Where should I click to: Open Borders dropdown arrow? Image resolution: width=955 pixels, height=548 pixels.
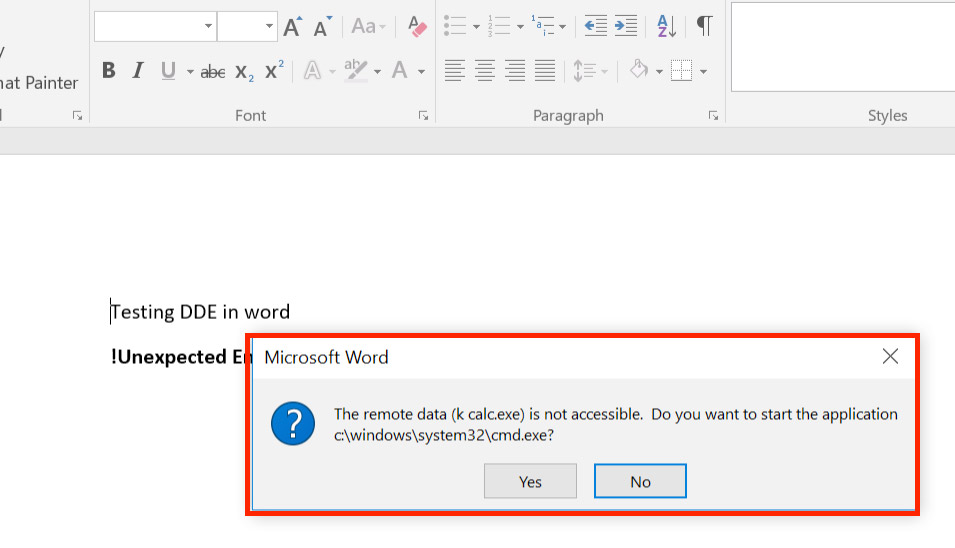[703, 72]
